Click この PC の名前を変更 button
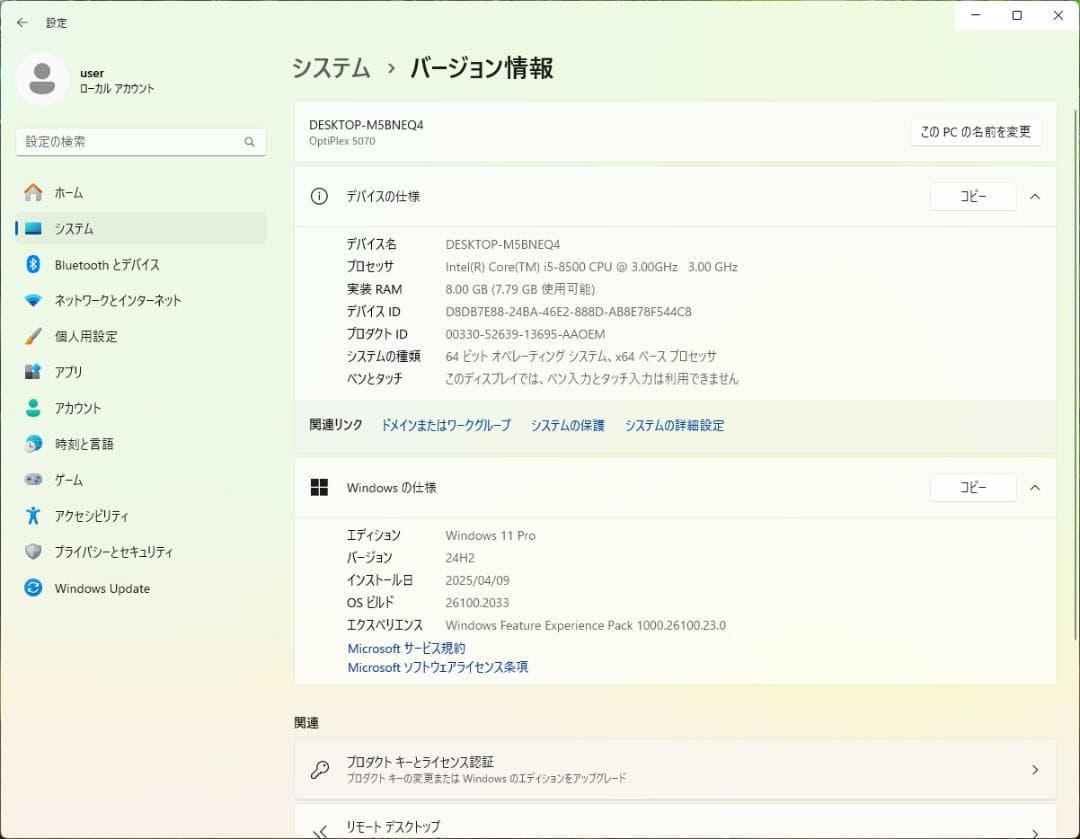This screenshot has width=1080, height=839. pyautogui.click(x=975, y=132)
